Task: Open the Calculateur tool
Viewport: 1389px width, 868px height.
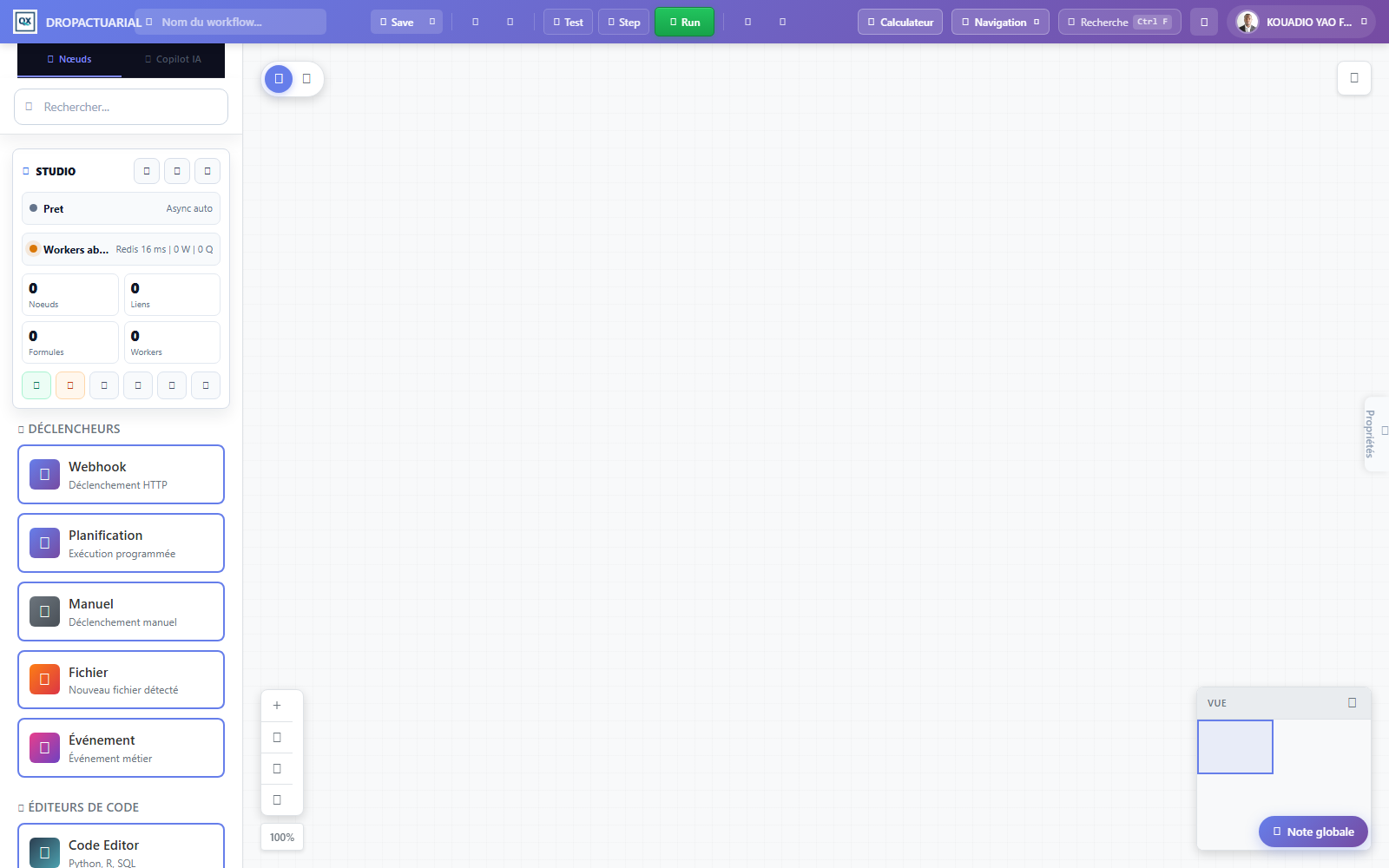Action: click(900, 22)
